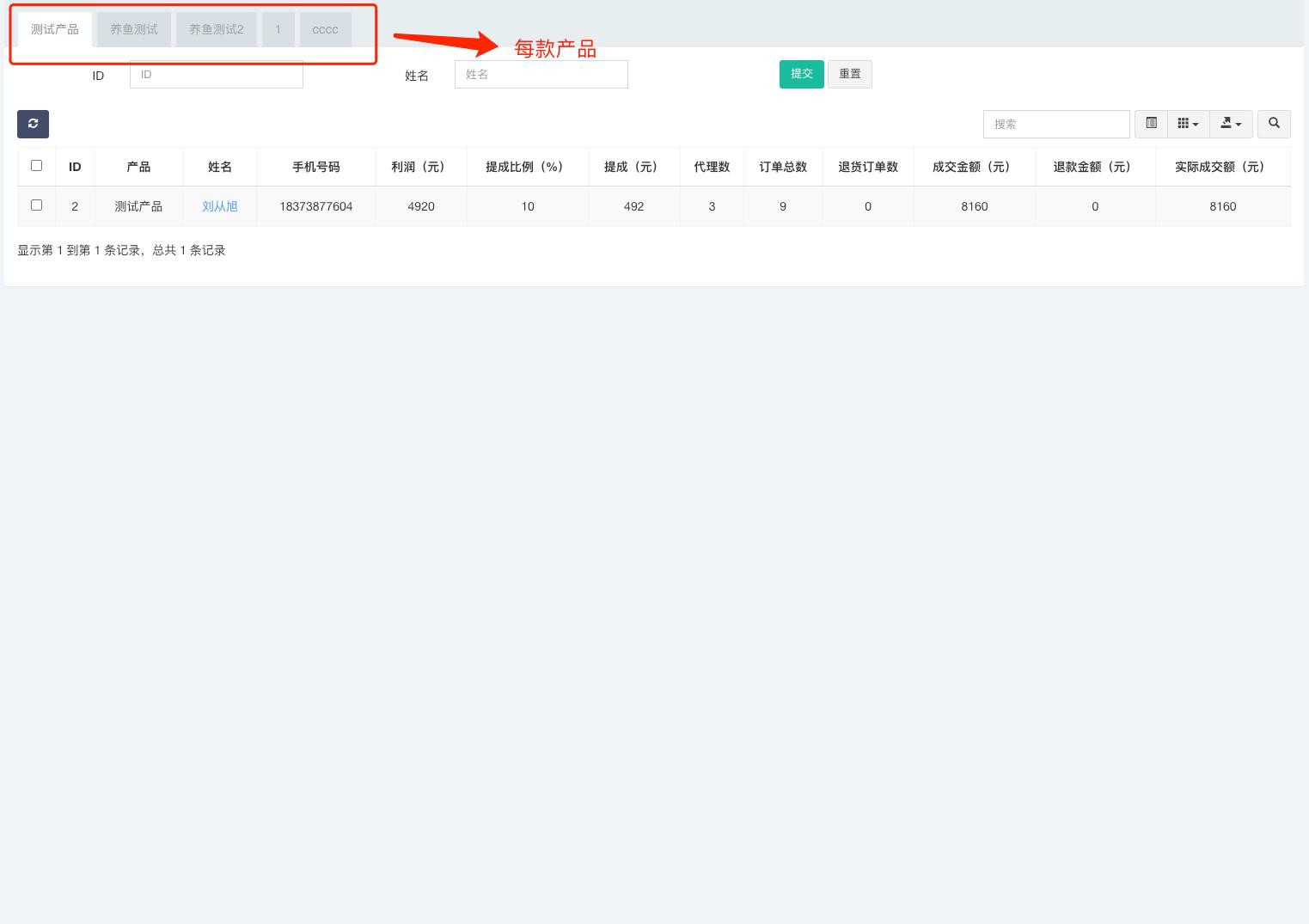Click the profit cell 4920
The width and height of the screenshot is (1309, 924).
421,206
